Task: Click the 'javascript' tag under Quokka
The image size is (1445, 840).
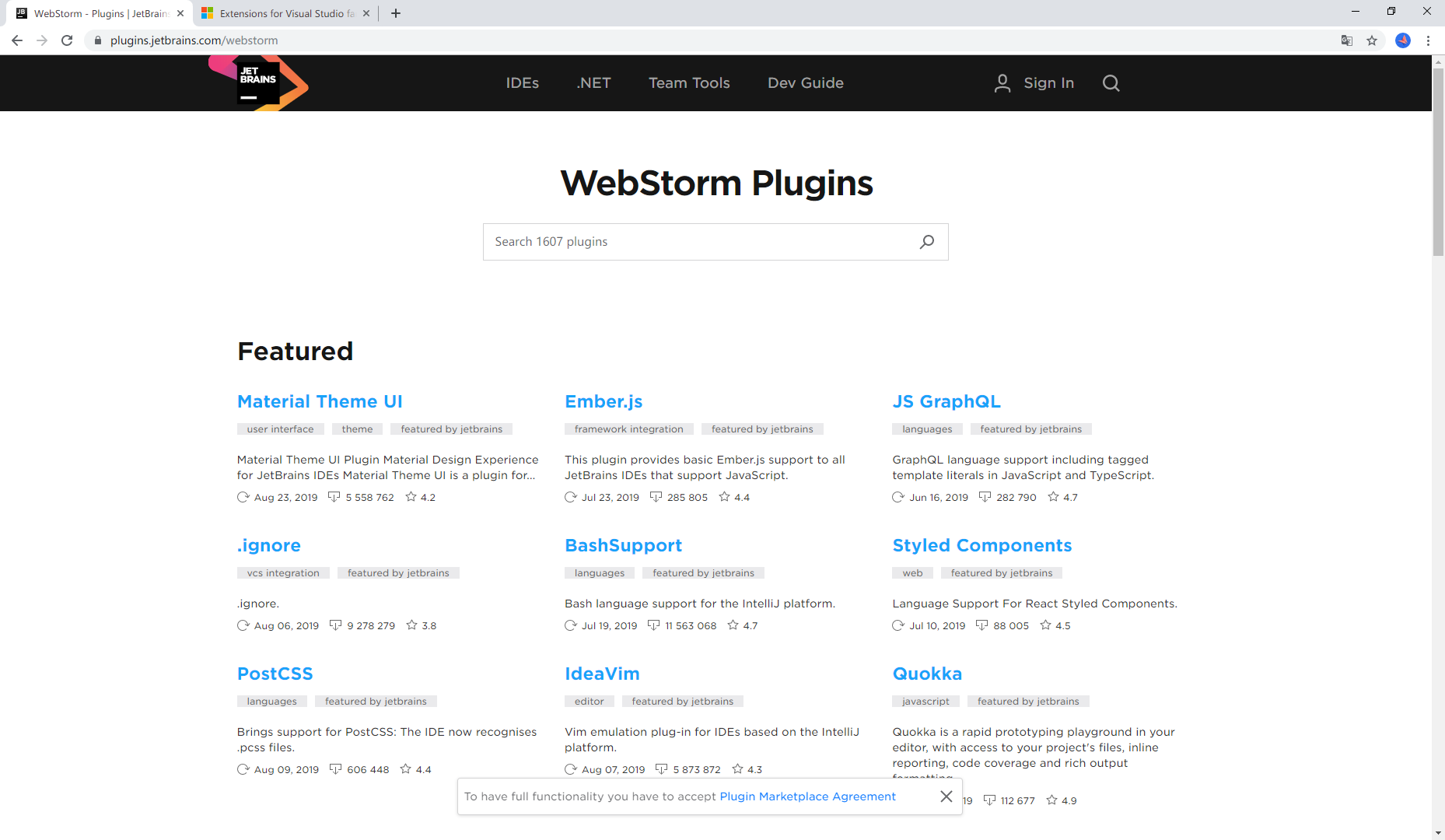Action: (x=925, y=702)
